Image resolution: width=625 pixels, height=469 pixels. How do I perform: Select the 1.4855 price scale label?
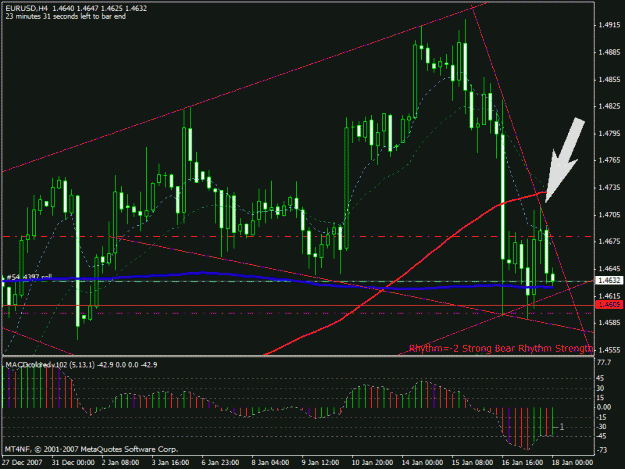609,79
